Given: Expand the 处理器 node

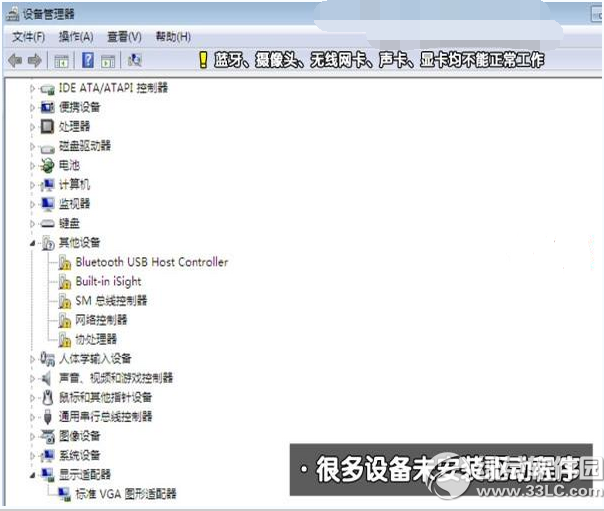Looking at the screenshot, I should point(32,127).
